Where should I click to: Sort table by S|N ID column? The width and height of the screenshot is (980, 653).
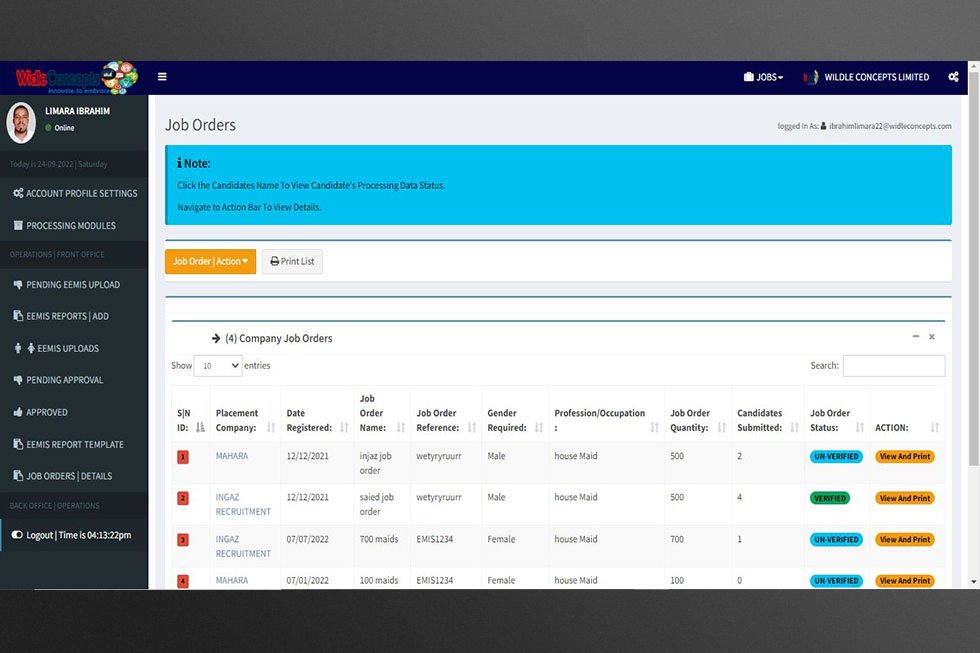(x=200, y=427)
